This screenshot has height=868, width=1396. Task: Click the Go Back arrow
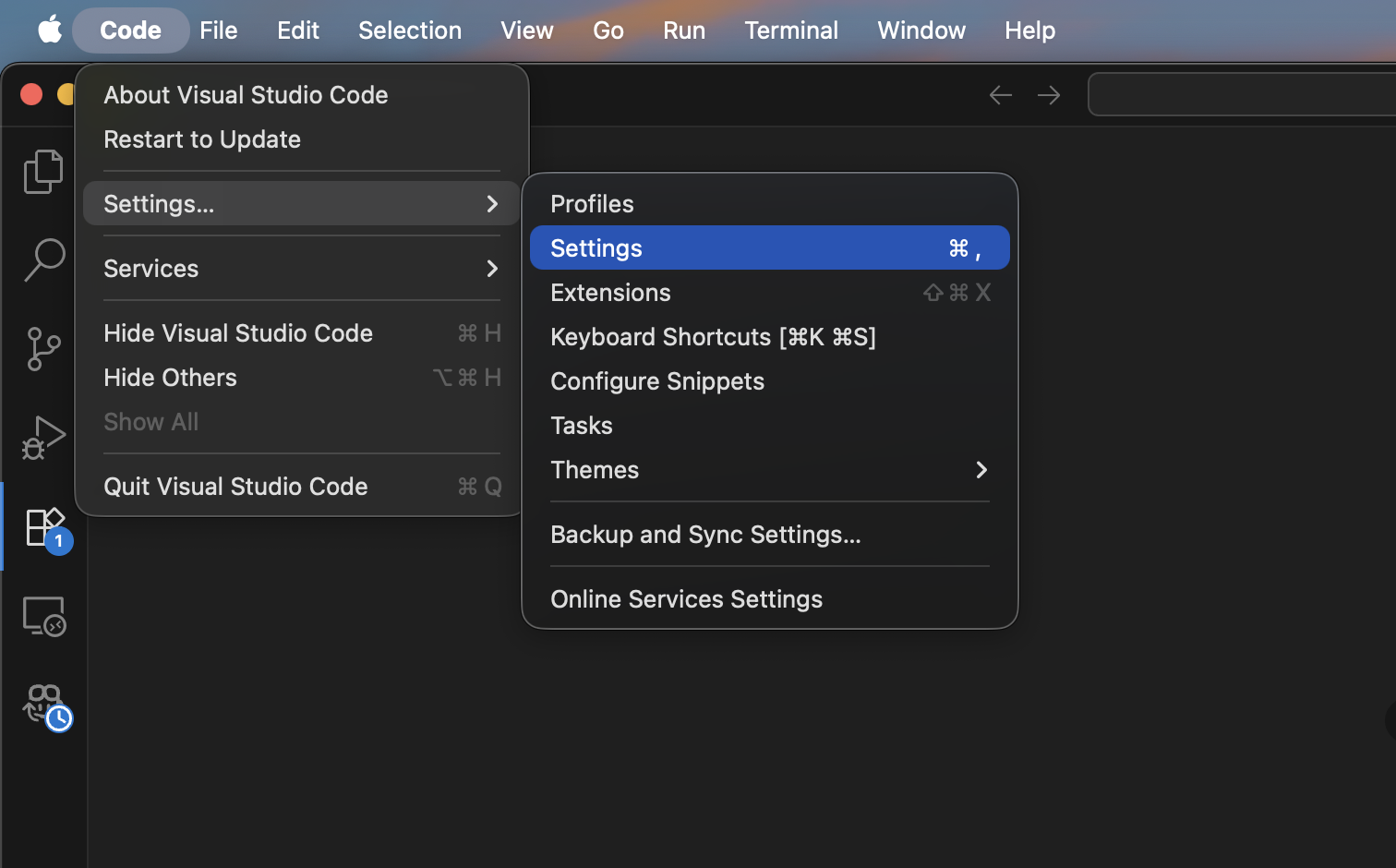[x=1001, y=95]
